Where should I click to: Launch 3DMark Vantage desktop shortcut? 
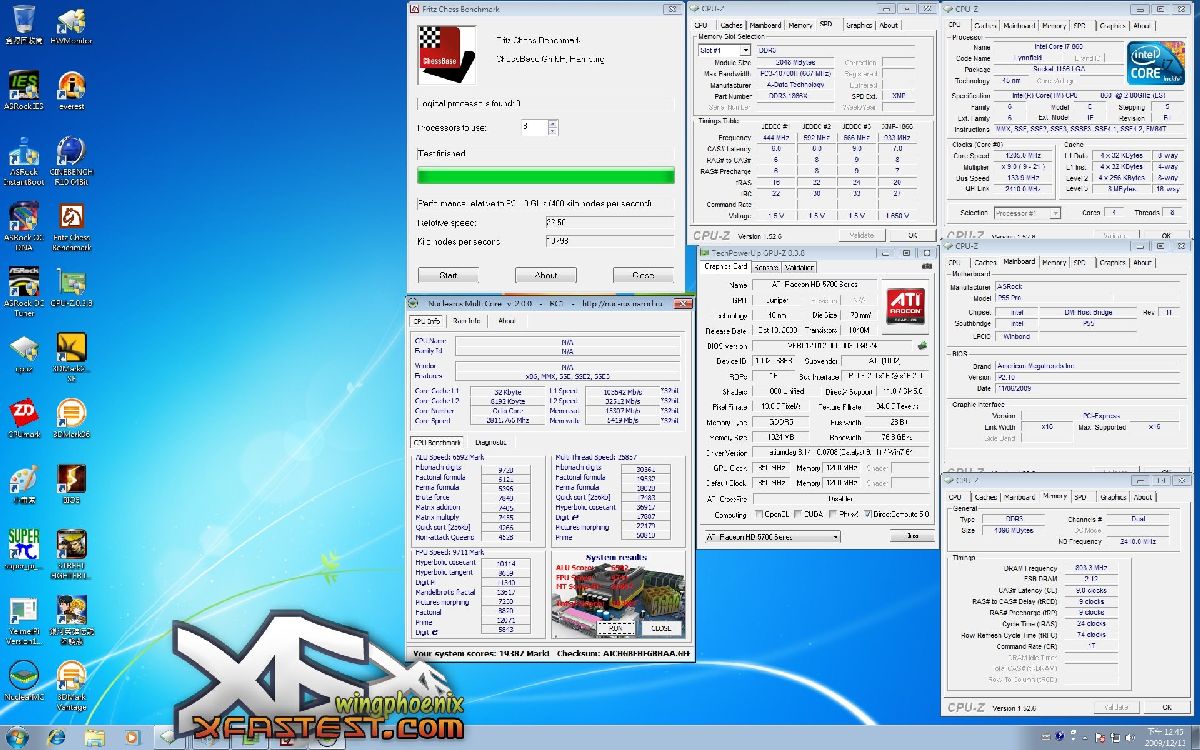coord(72,684)
